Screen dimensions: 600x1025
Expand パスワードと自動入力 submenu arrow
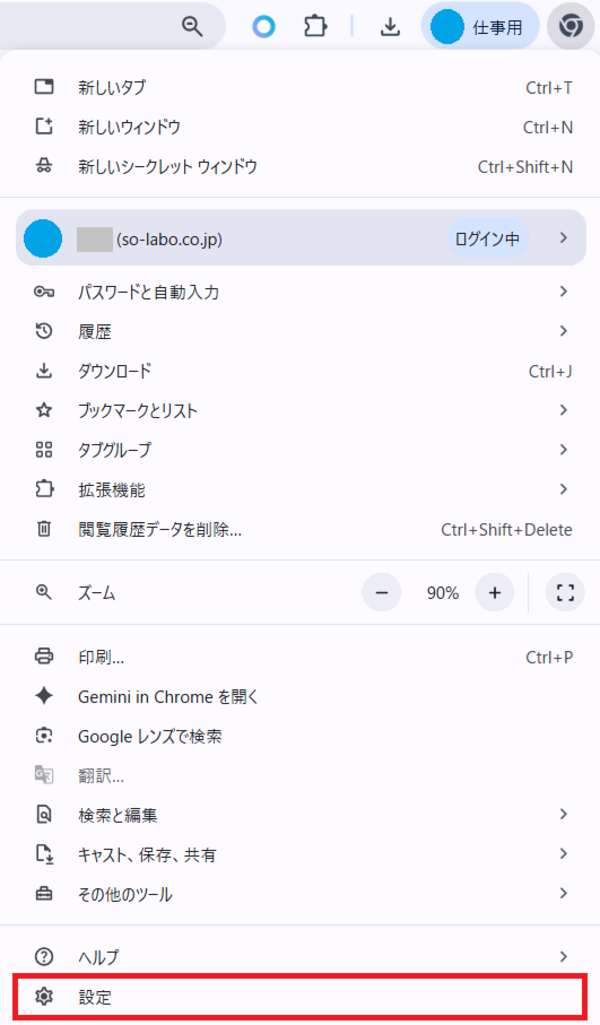coord(563,292)
